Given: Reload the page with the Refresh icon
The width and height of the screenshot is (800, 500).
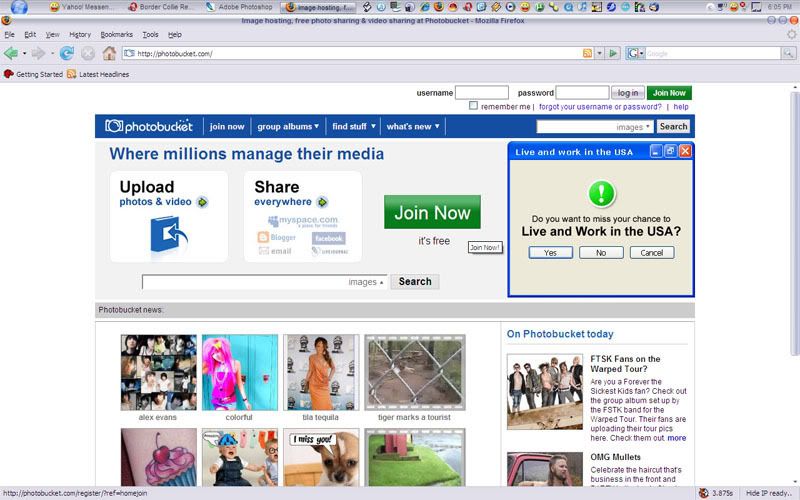Looking at the screenshot, I should 66,53.
